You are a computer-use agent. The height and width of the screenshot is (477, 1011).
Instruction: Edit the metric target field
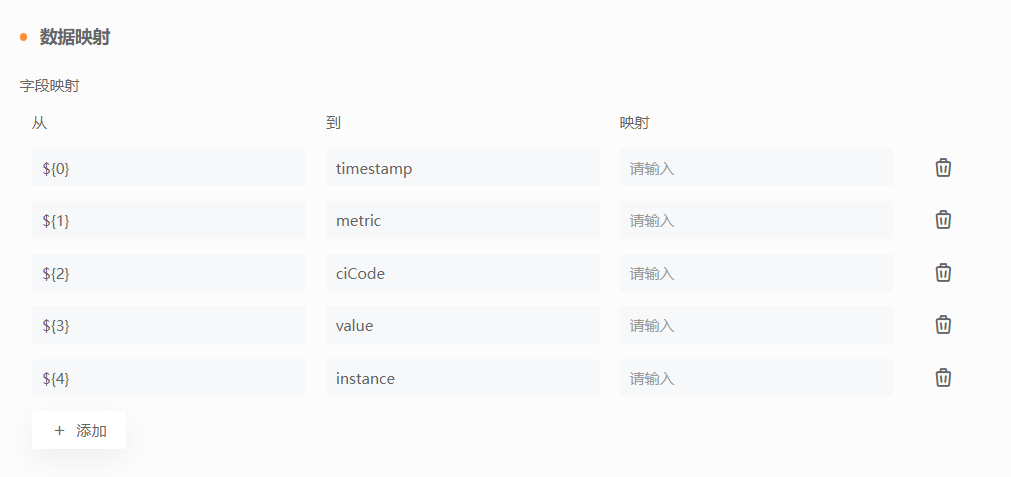pyautogui.click(x=463, y=220)
